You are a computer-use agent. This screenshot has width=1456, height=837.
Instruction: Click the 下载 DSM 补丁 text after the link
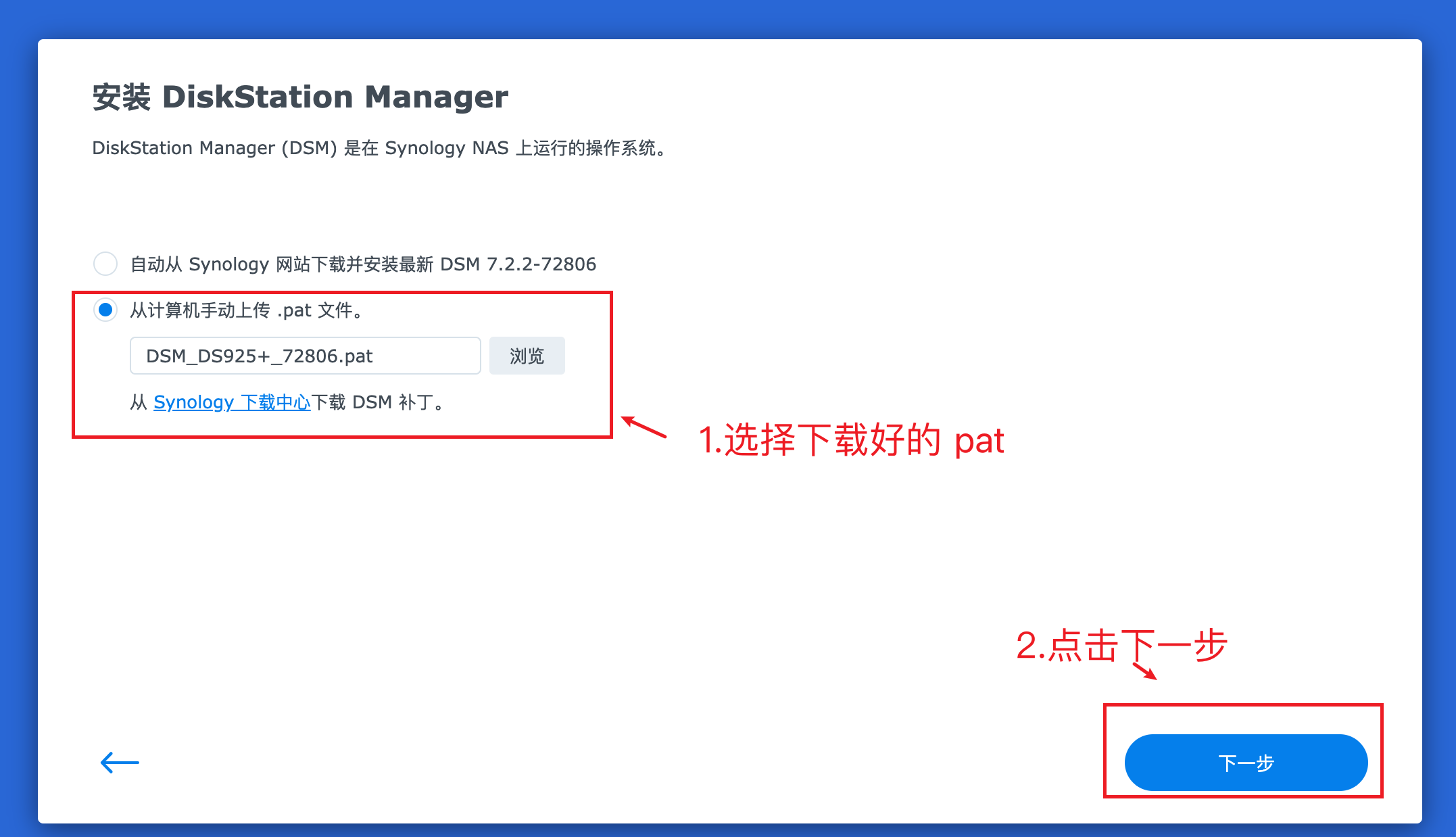(x=378, y=402)
